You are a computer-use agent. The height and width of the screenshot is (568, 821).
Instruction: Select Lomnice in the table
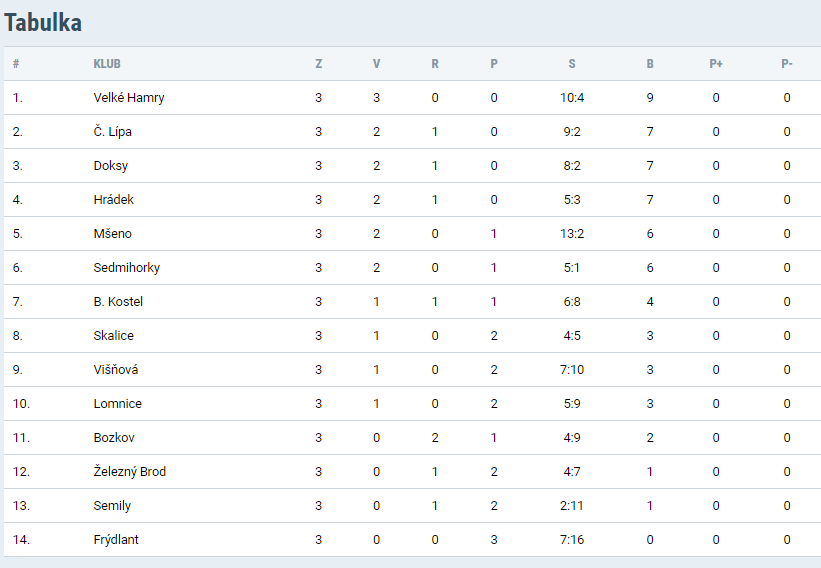[118, 404]
